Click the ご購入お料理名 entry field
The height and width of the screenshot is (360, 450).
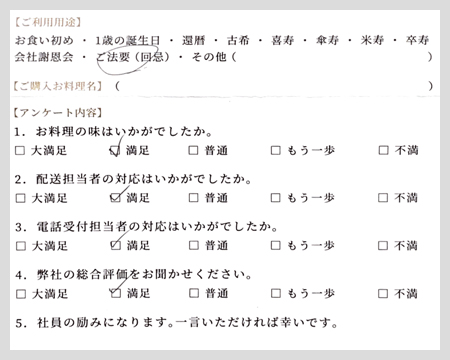coord(274,86)
